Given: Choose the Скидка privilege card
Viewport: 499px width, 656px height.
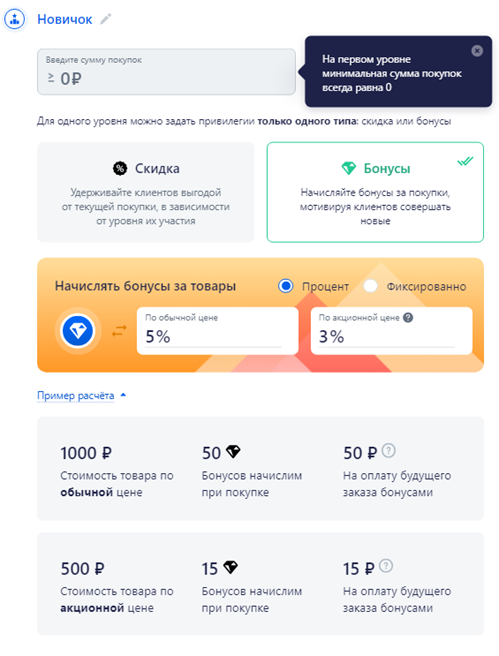Looking at the screenshot, I should [x=146, y=192].
